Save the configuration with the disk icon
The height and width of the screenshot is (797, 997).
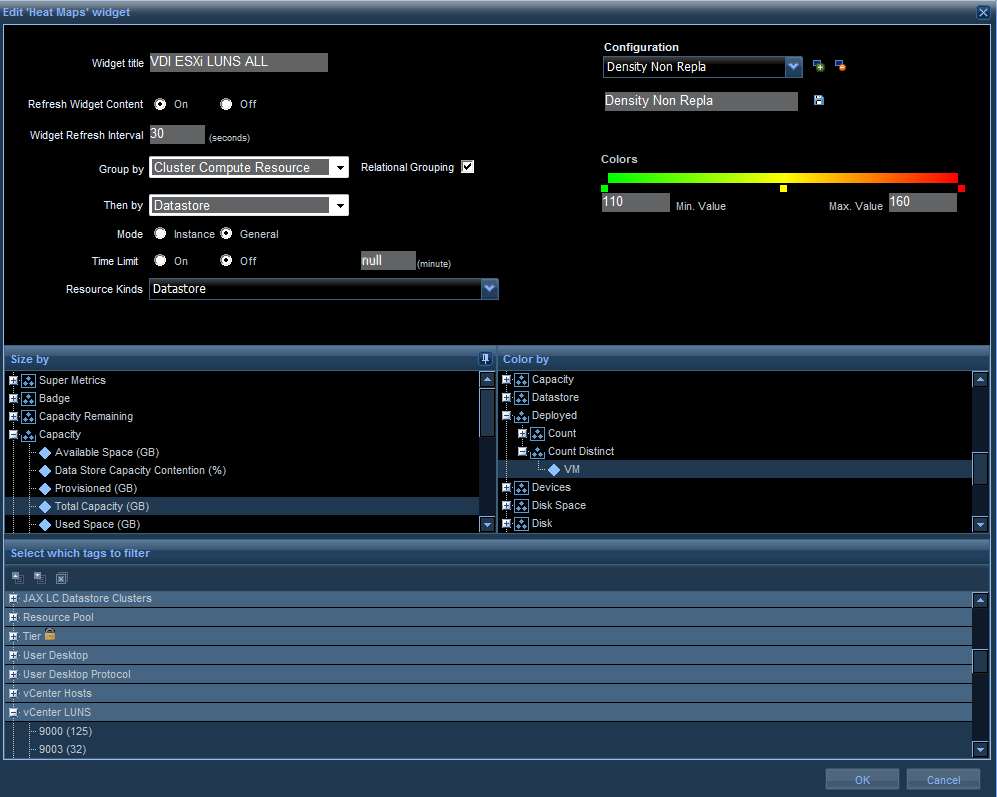click(x=819, y=101)
